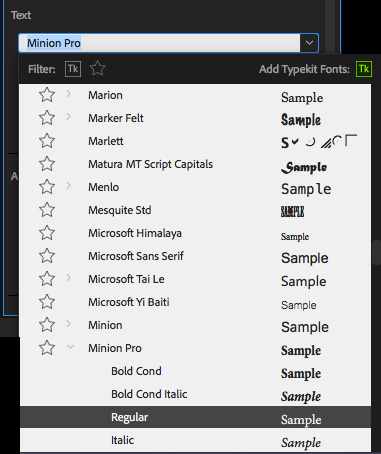Click the Minion Pro font name field
This screenshot has height=454, width=381.
pos(159,43)
